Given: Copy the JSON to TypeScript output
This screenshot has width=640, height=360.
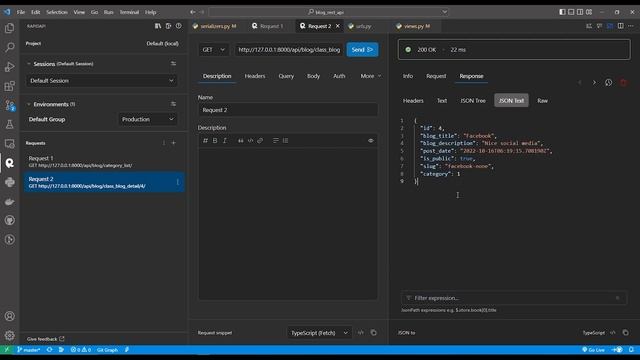Looking at the screenshot, I should click(625, 333).
